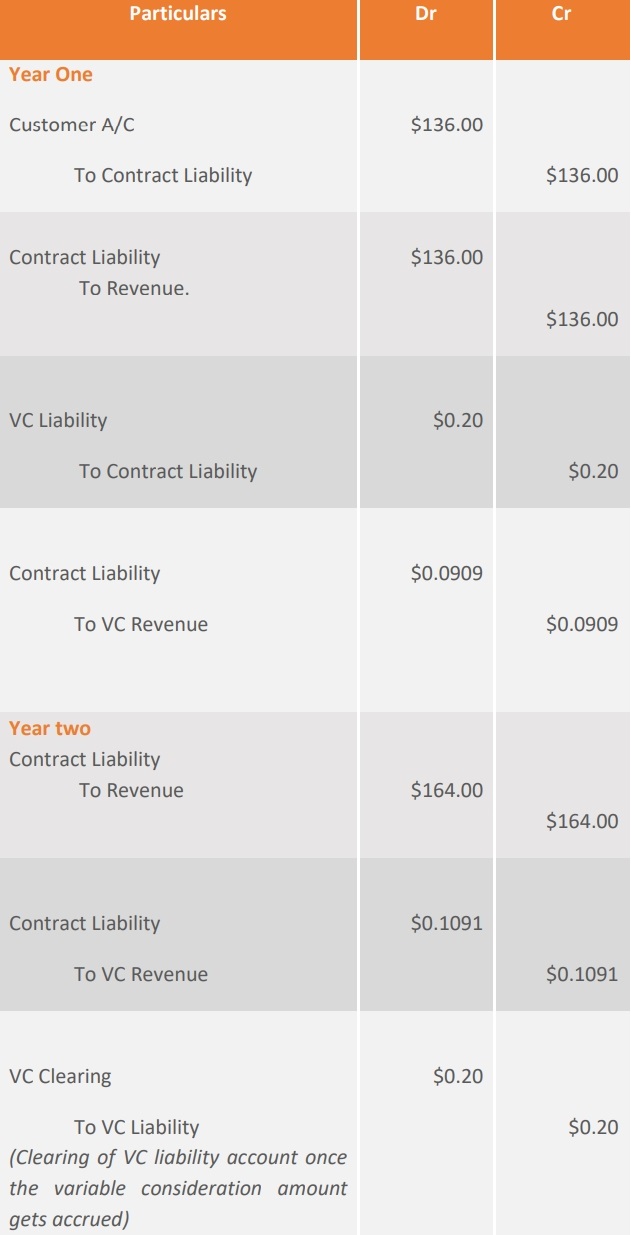631x1235 pixels.
Task: Click the $164.00 debit amount
Action: pos(446,790)
